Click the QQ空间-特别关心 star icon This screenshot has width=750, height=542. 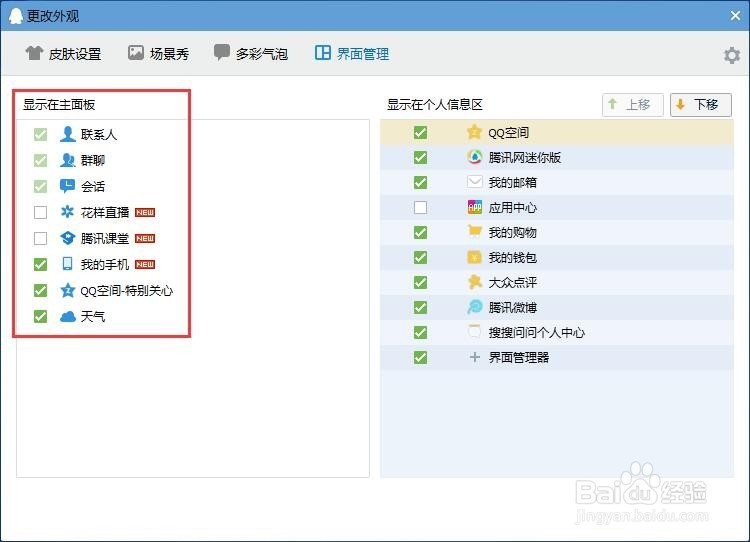[67, 290]
